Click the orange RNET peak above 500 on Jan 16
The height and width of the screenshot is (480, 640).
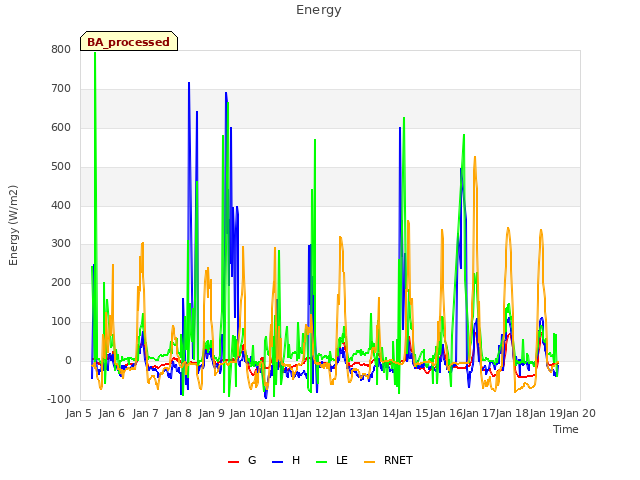(x=475, y=157)
